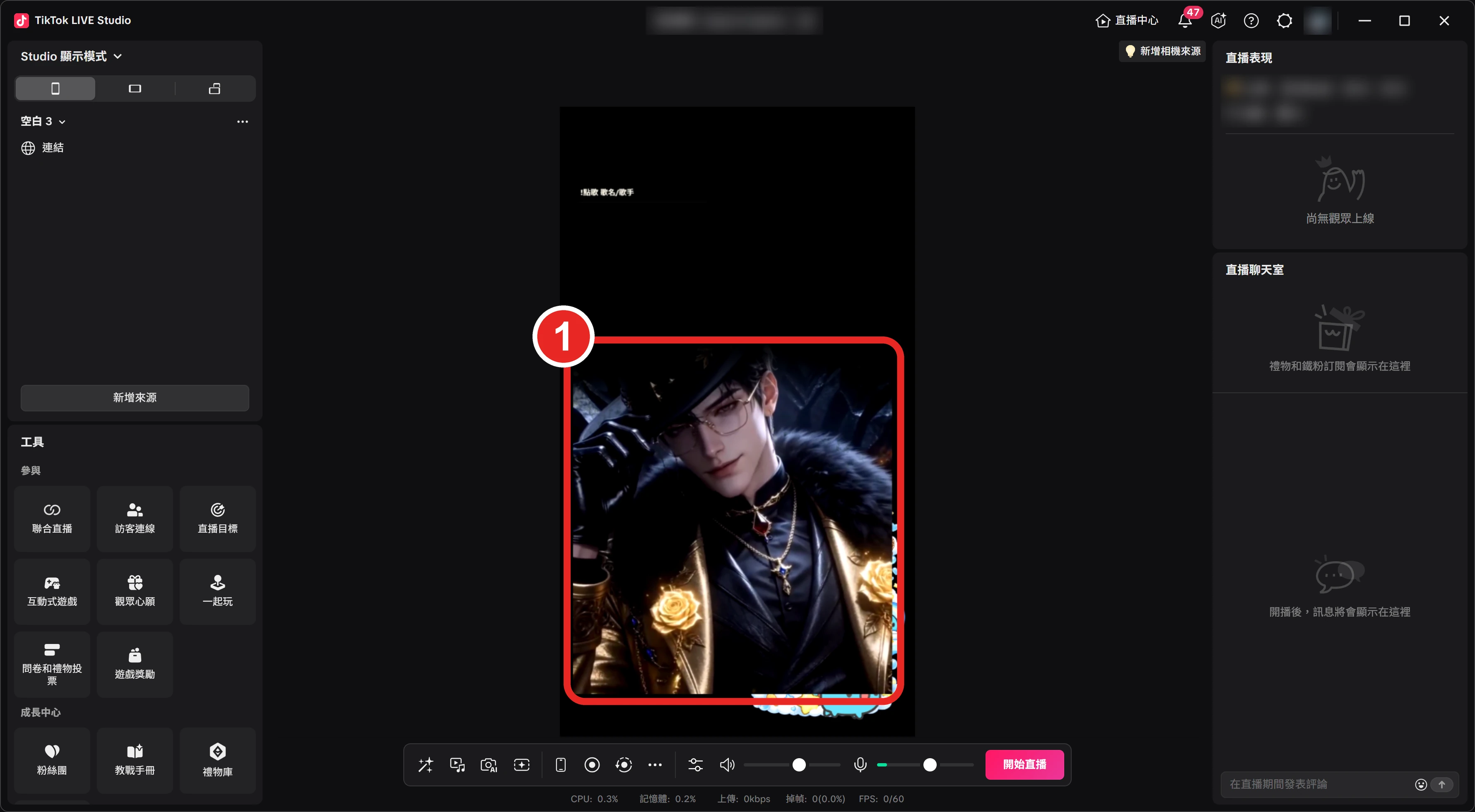The image size is (1475, 812).
Task: Open more options in the bottom toolbar
Action: pyautogui.click(x=655, y=765)
